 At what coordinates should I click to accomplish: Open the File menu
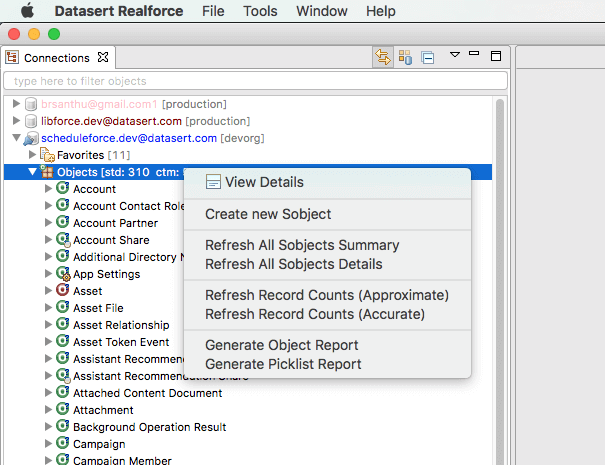pyautogui.click(x=213, y=11)
